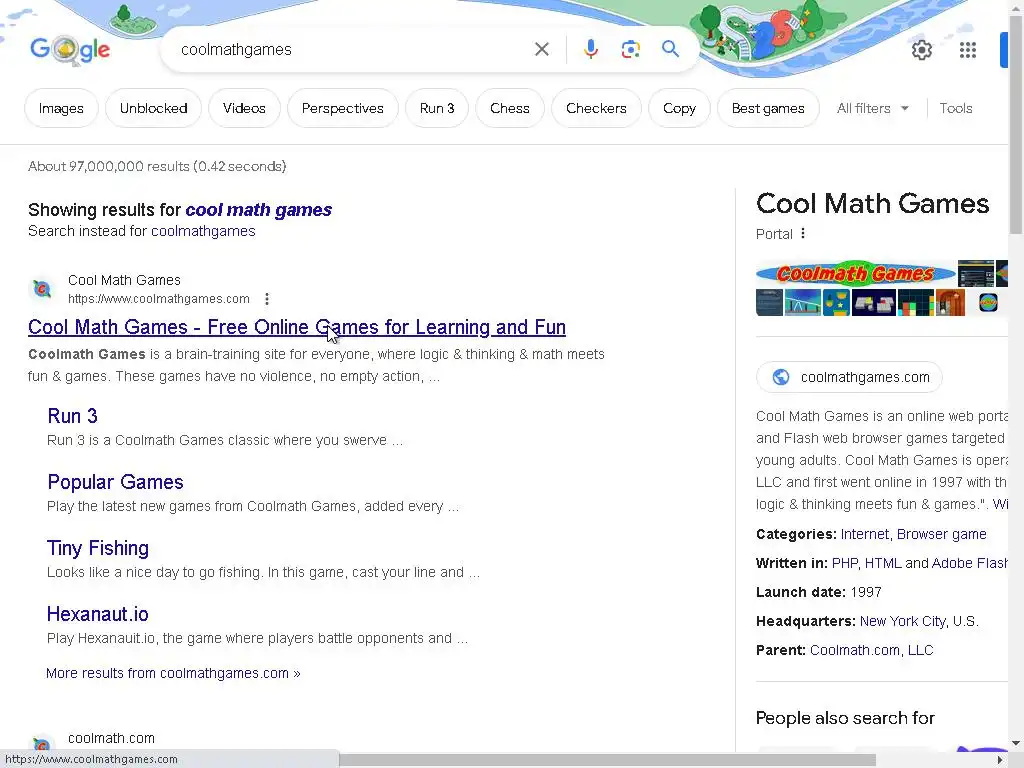Click the Internet category link
This screenshot has width=1024, height=768.
pyautogui.click(x=865, y=534)
